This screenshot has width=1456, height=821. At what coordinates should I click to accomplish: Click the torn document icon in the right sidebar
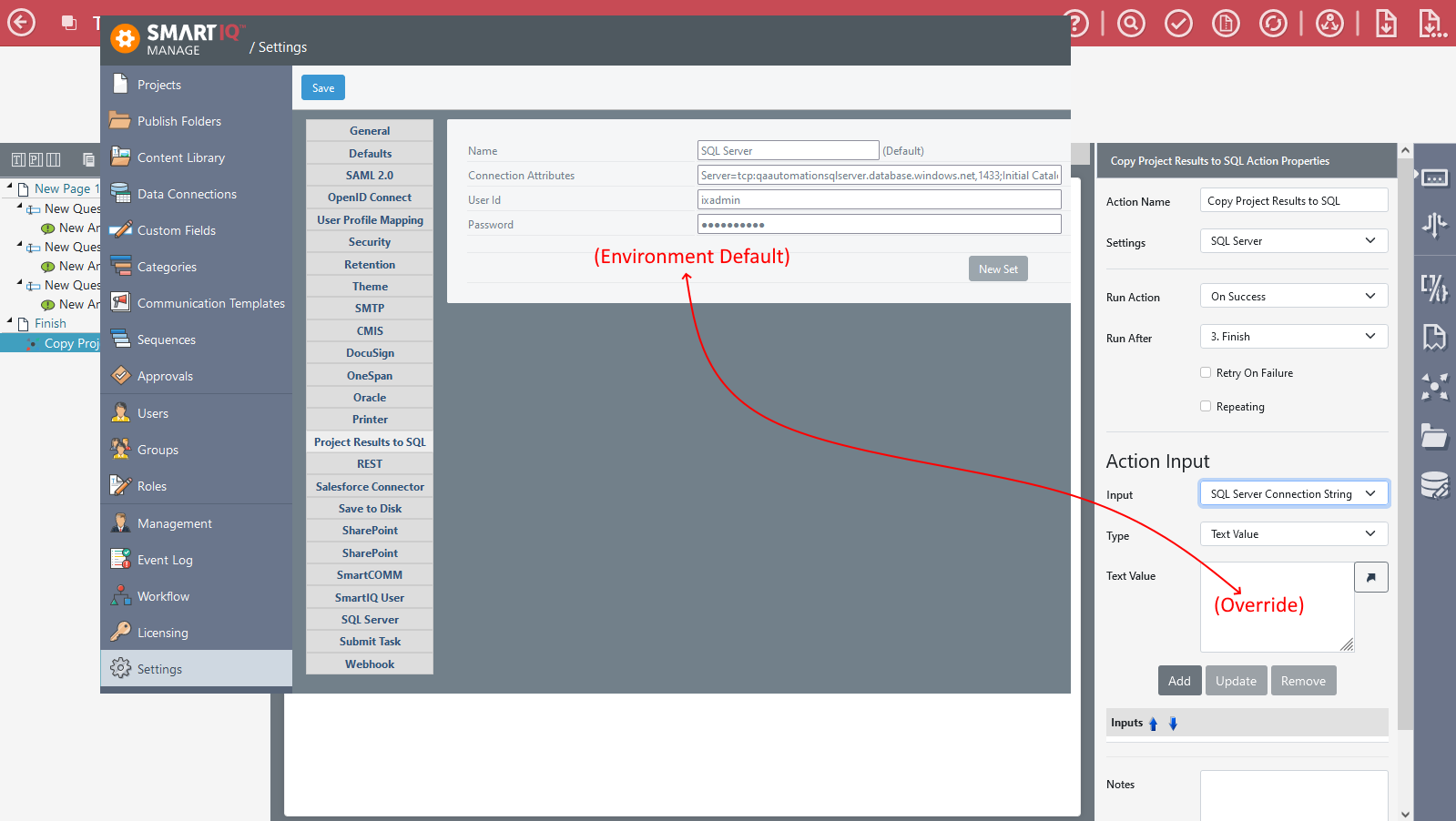click(1434, 338)
